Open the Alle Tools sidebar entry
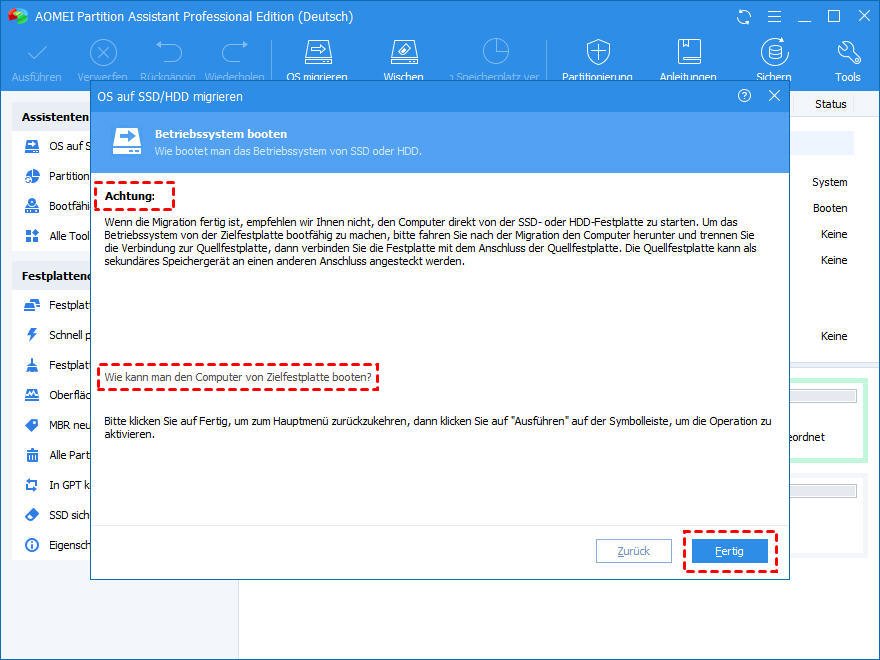880x660 pixels. [x=56, y=236]
